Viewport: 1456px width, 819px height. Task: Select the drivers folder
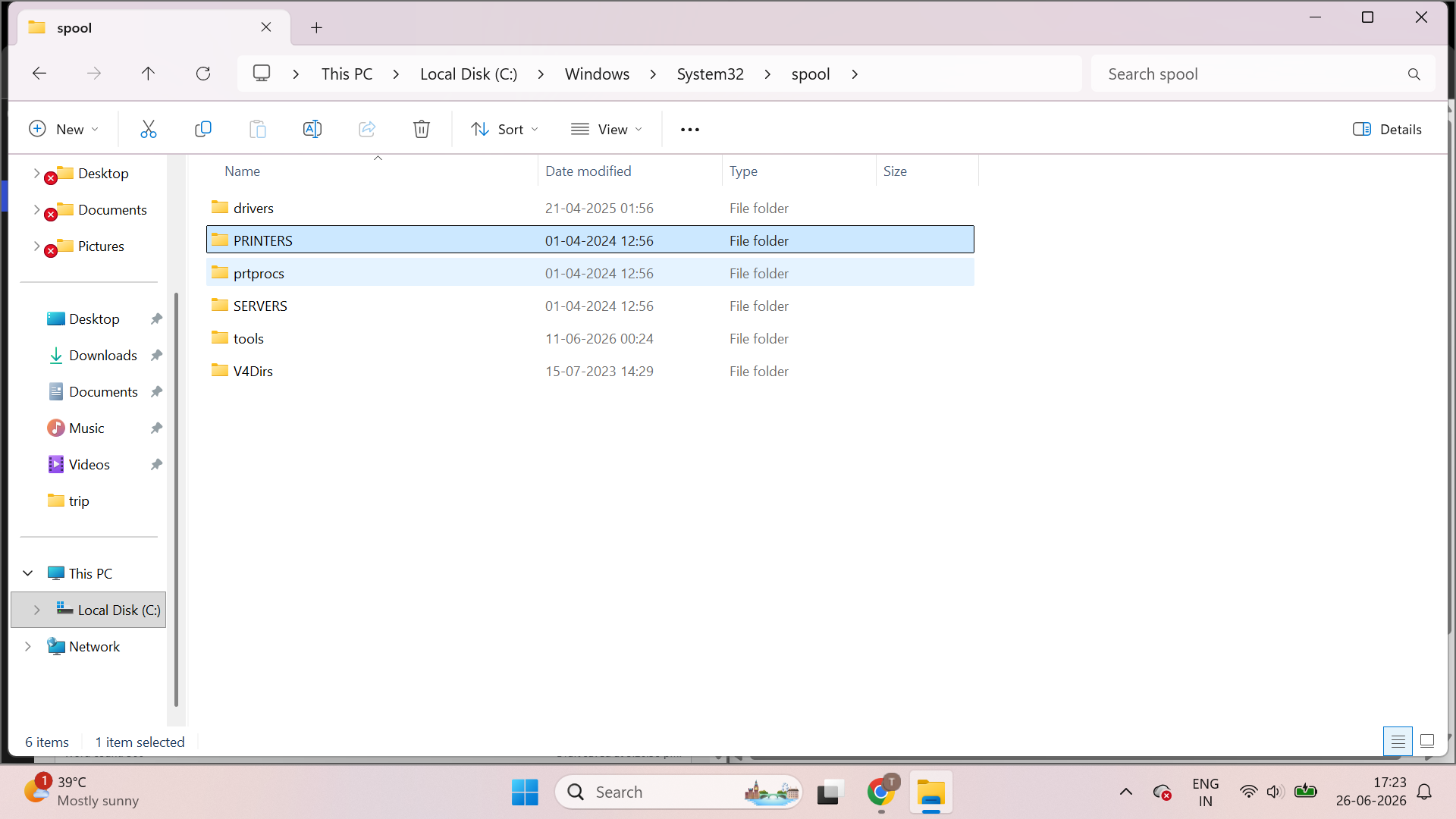click(590, 208)
